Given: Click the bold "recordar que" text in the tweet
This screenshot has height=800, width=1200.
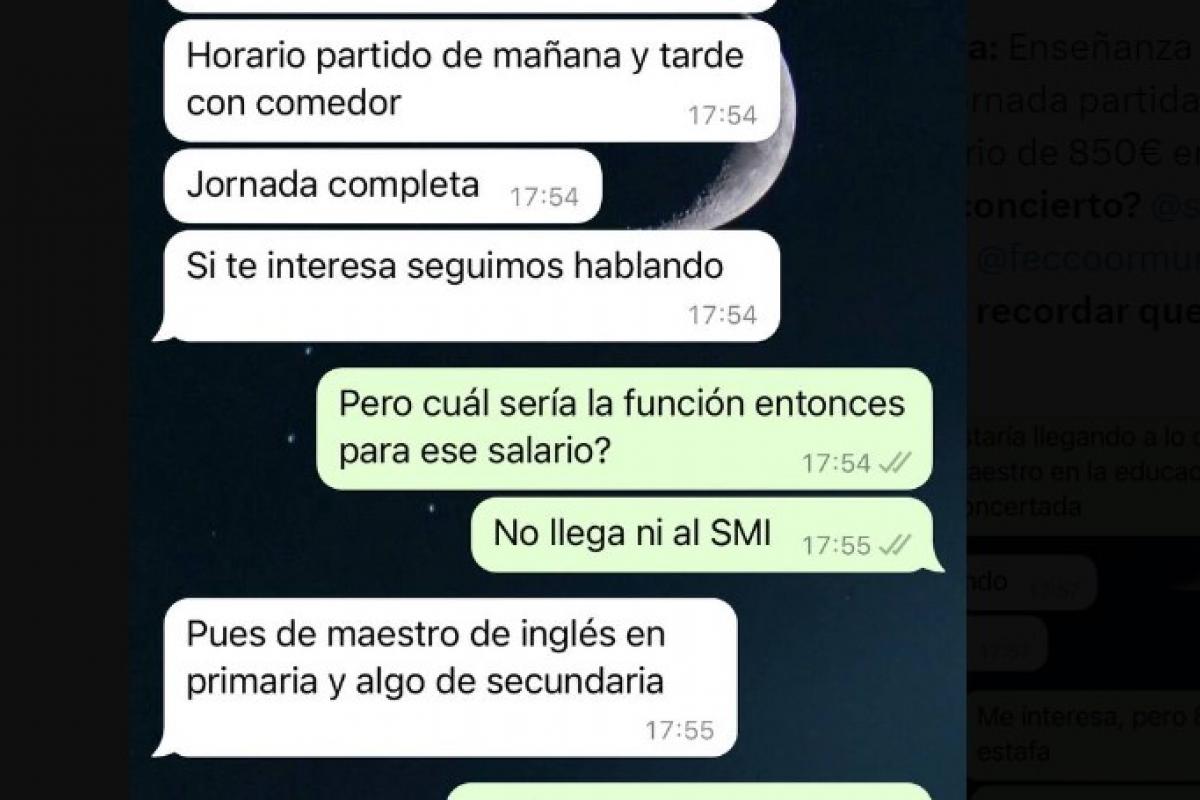Looking at the screenshot, I should (x=1087, y=312).
